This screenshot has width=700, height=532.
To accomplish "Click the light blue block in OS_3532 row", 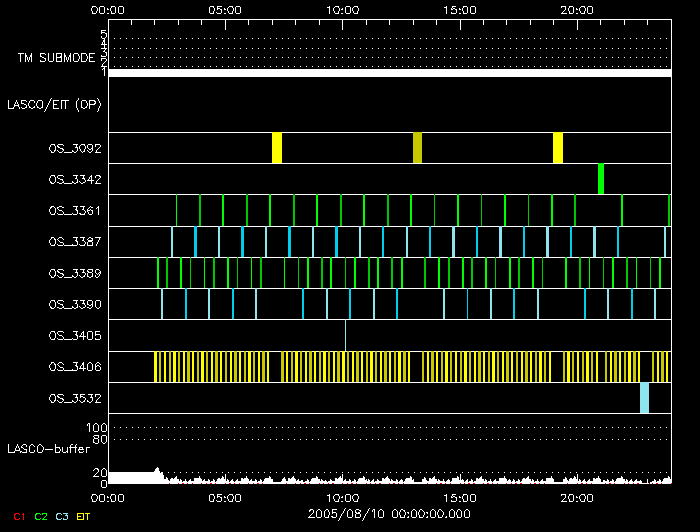I will tap(645, 397).
